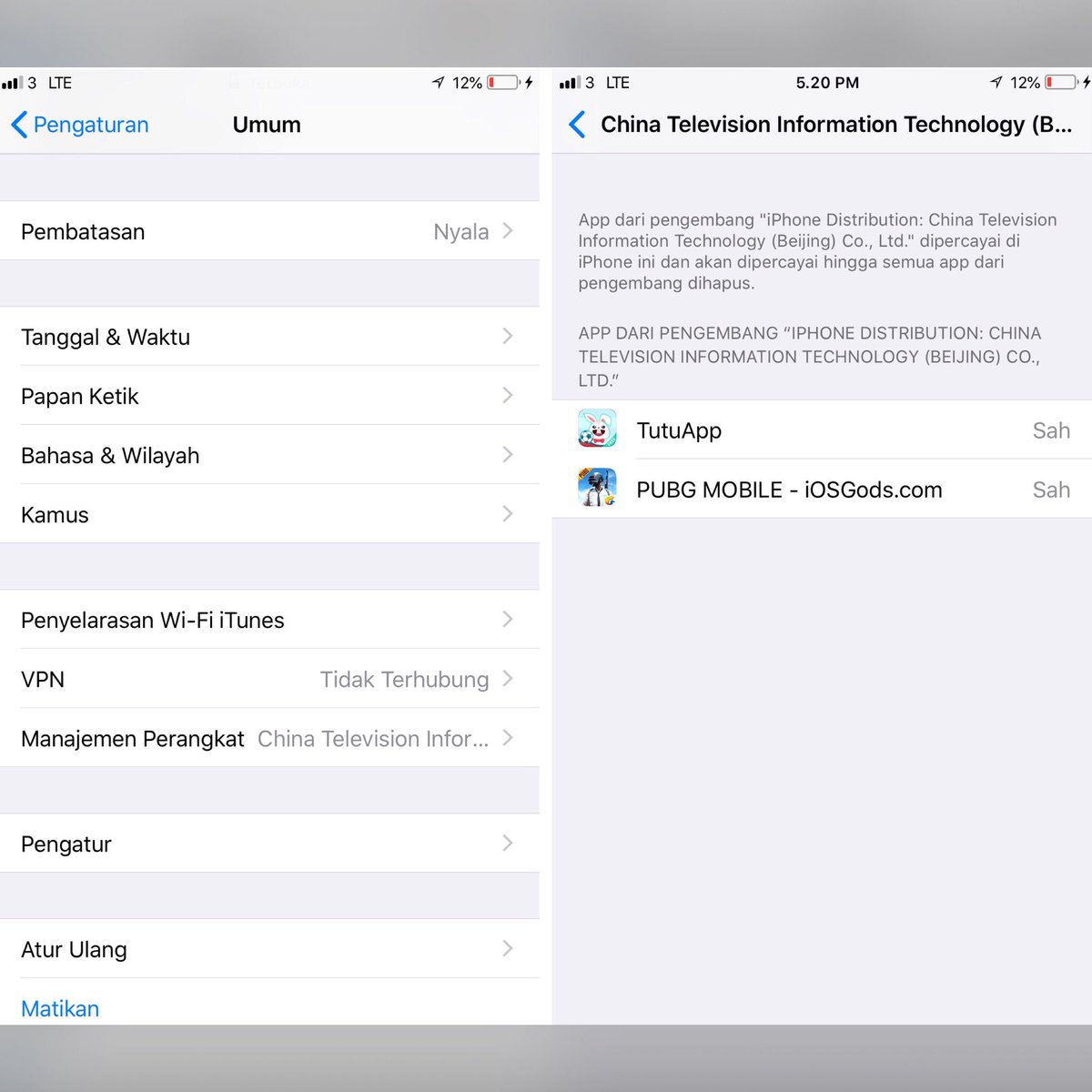Tap the PUBG MOBILE app icon
This screenshot has width=1092, height=1092.
pos(597,488)
